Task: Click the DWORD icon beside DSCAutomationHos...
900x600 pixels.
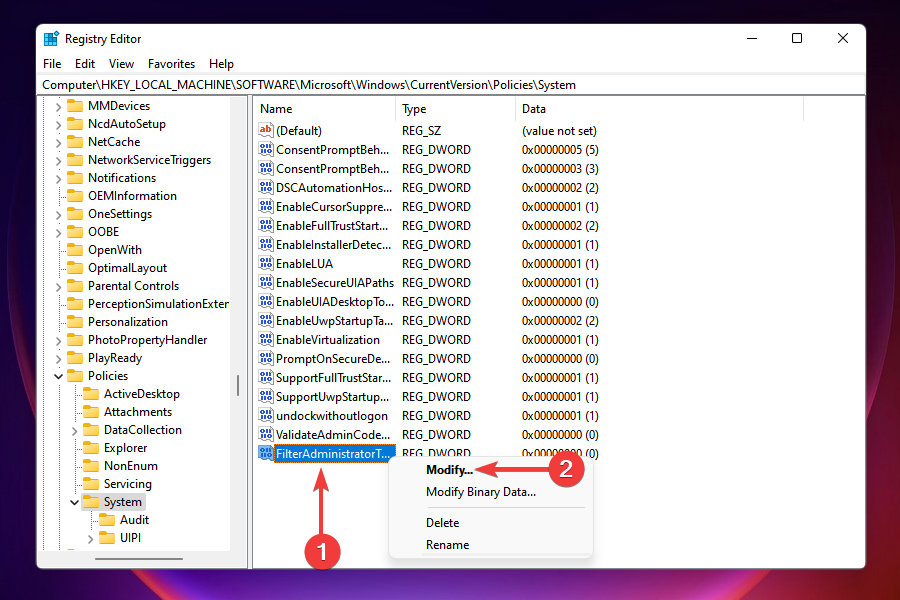Action: pyautogui.click(x=265, y=187)
